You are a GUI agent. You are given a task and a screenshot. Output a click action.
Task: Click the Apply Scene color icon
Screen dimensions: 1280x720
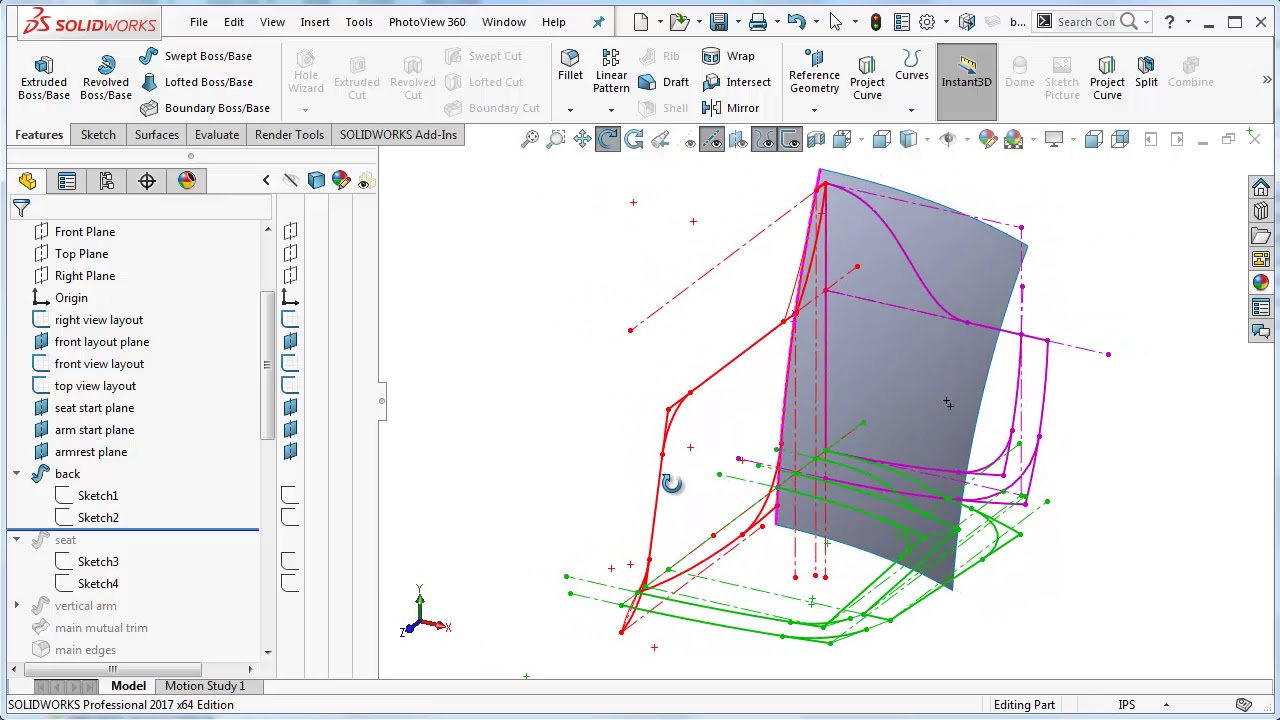[1014, 140]
